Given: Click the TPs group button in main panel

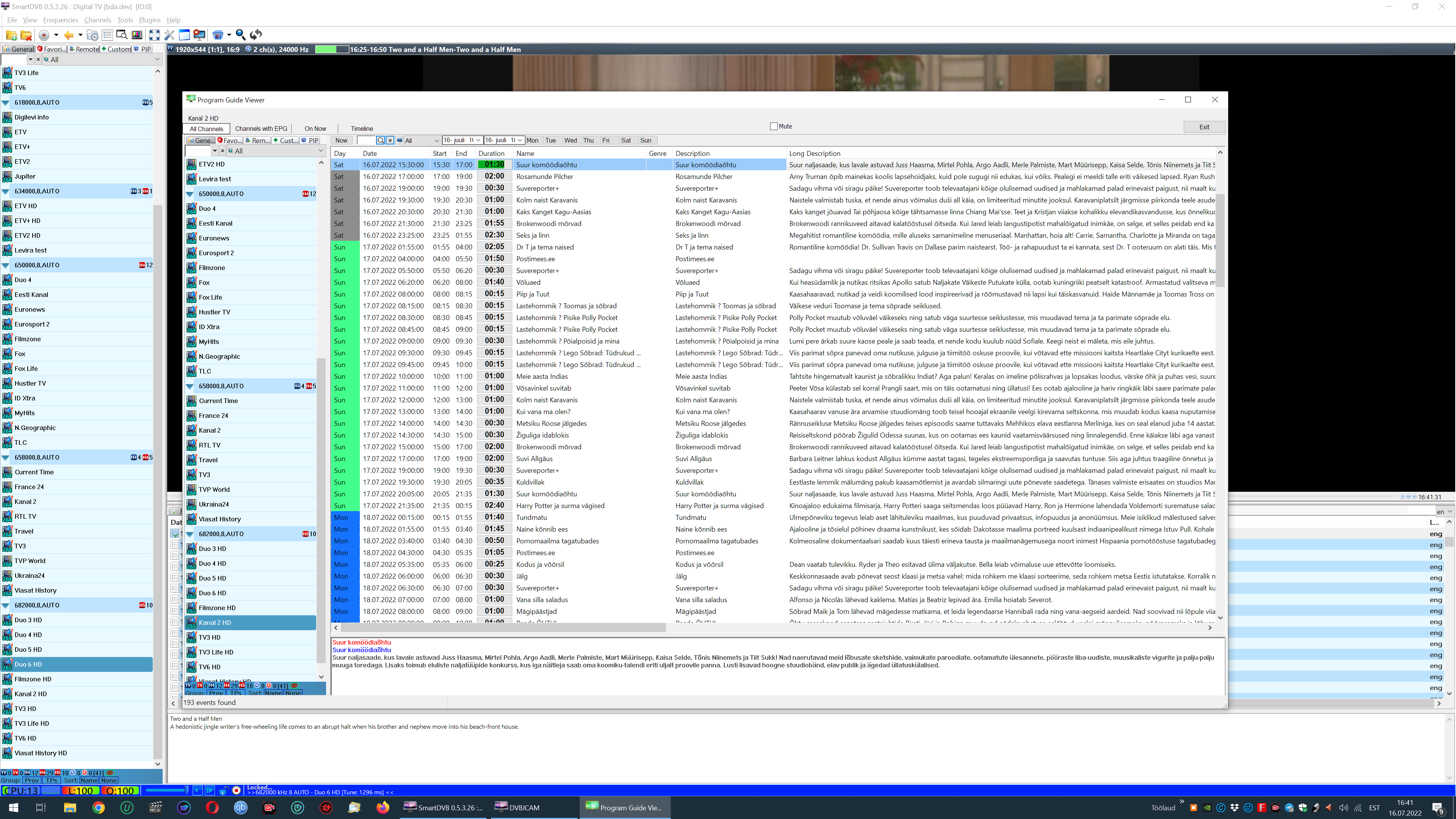Looking at the screenshot, I should tap(52, 781).
